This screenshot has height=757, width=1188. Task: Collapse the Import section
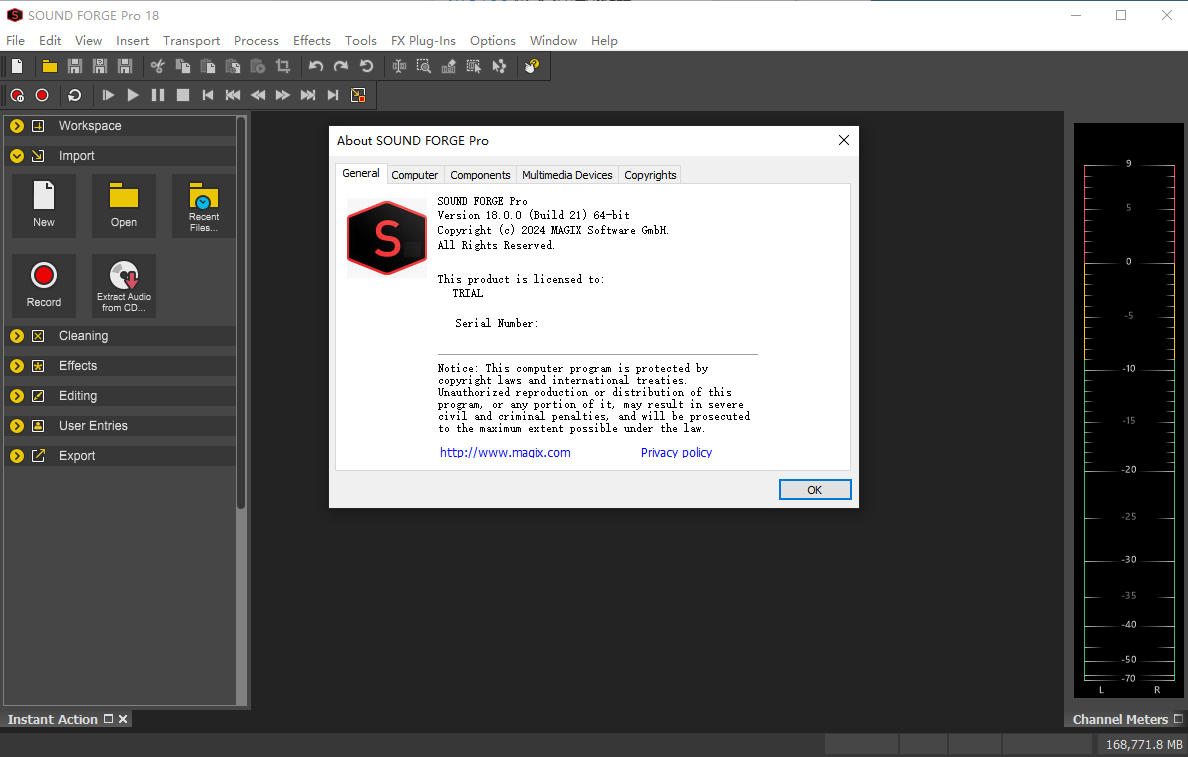[x=17, y=156]
